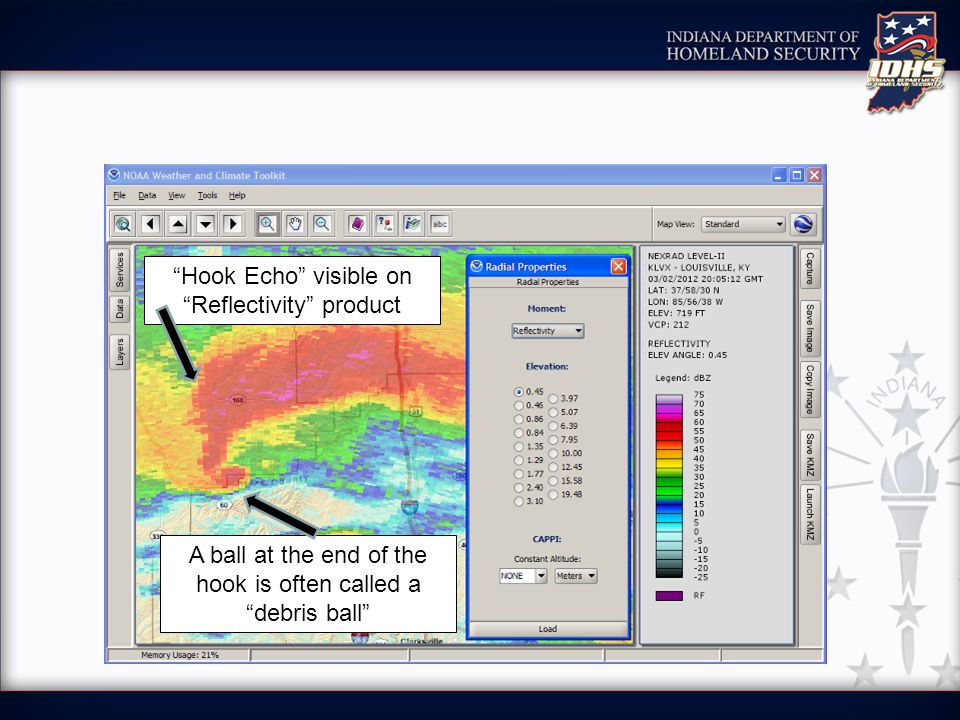Choose elevation angle 0.86
The height and width of the screenshot is (720, 960).
pyautogui.click(x=519, y=419)
